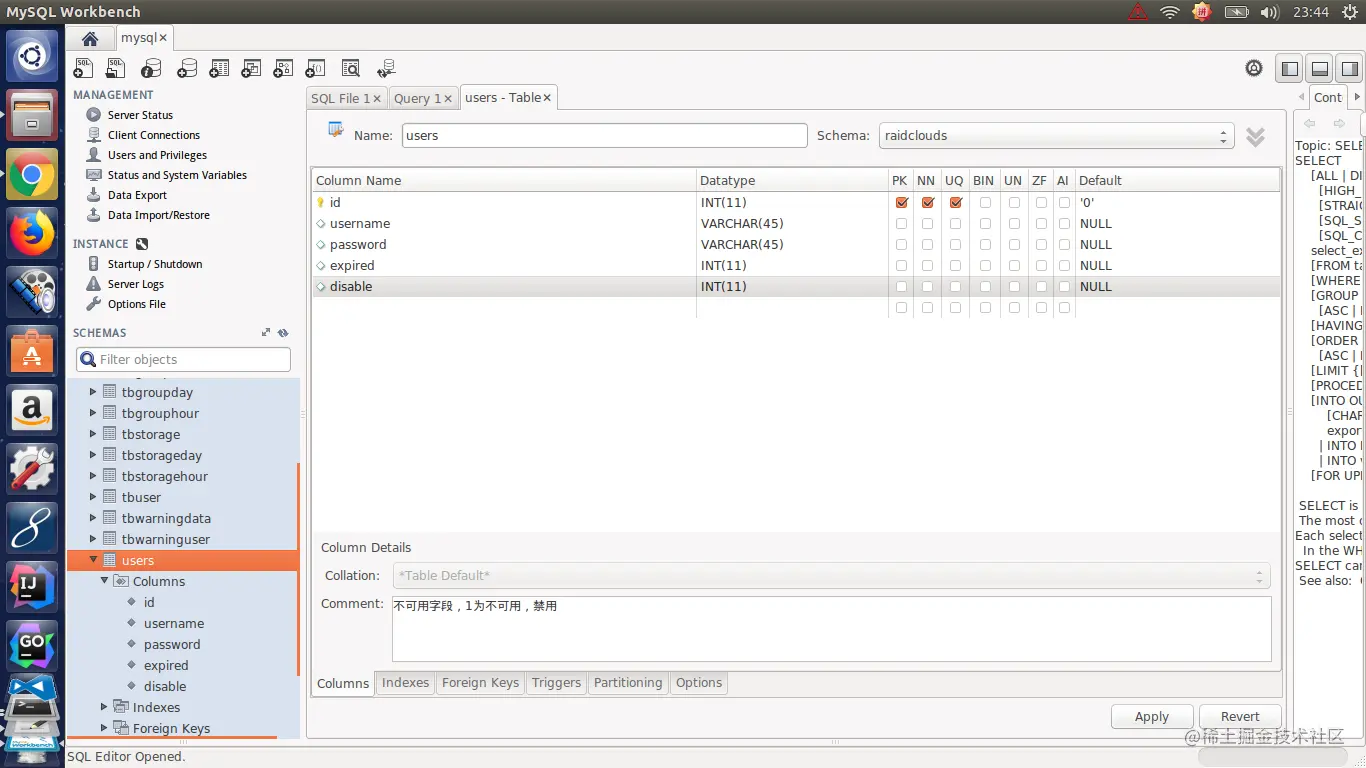Screen dimensions: 1366x768
Task: Search table data toolbar icon
Action: [350, 68]
